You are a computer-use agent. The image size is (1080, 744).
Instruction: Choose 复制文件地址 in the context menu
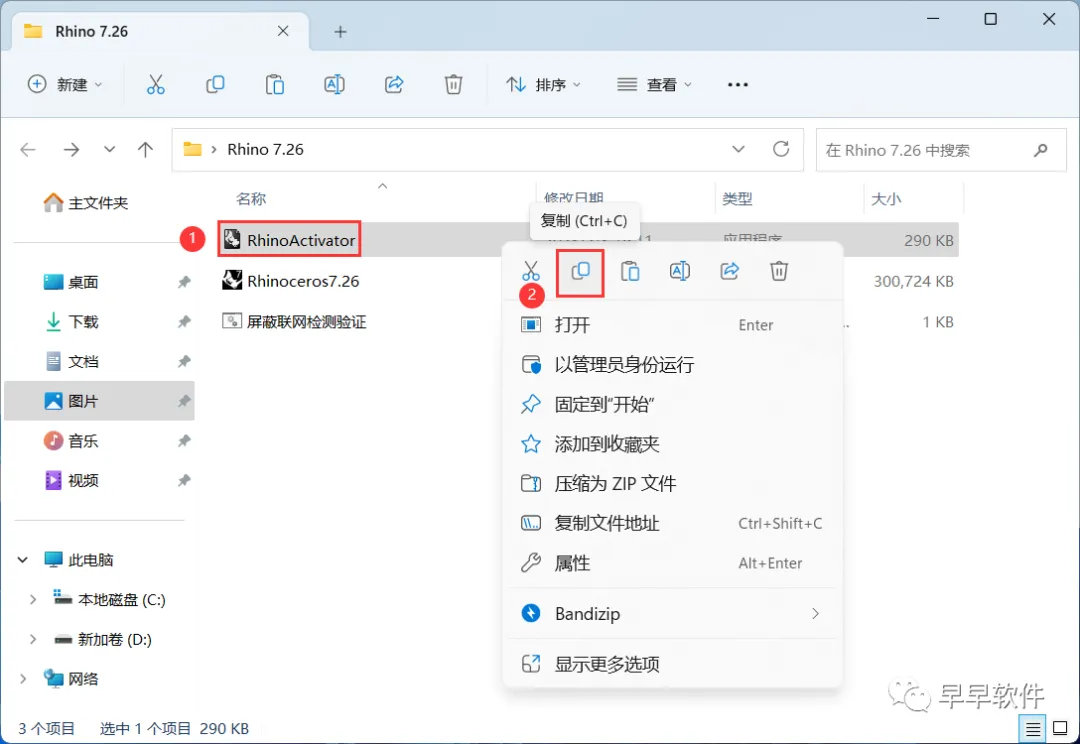coord(672,524)
